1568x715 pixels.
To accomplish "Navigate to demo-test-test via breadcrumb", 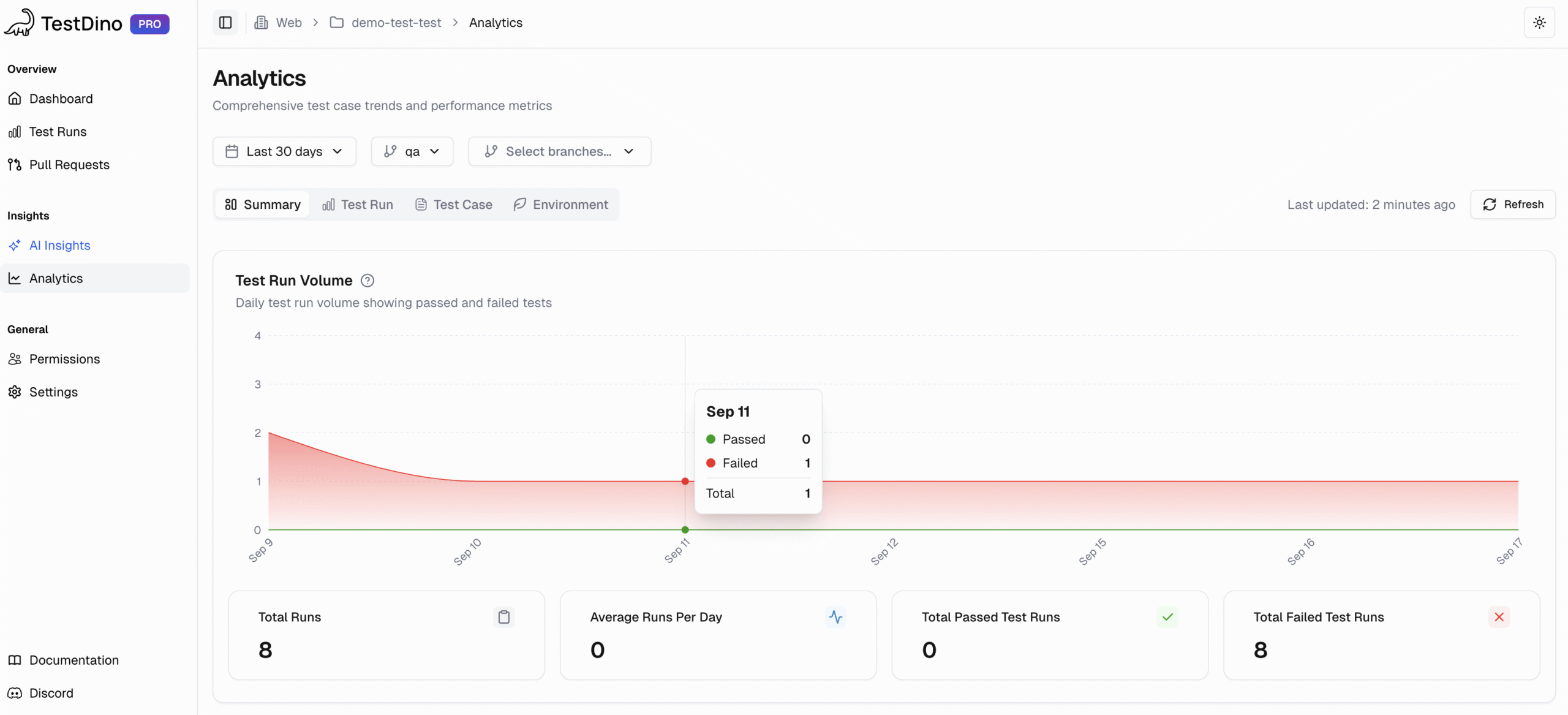I will (x=396, y=22).
